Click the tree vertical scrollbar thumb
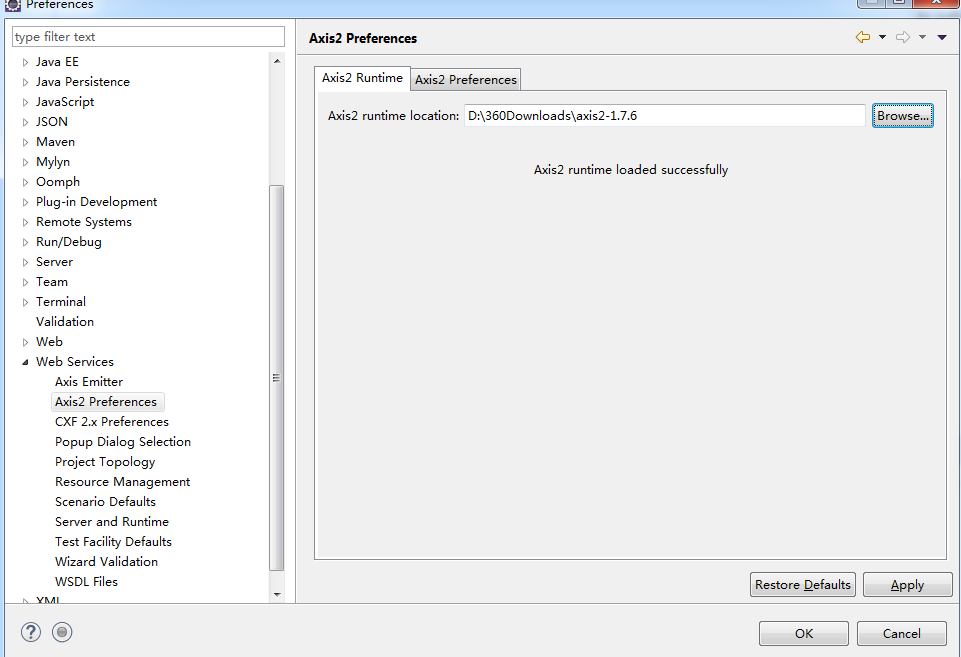Image resolution: width=961 pixels, height=657 pixels. (277, 378)
